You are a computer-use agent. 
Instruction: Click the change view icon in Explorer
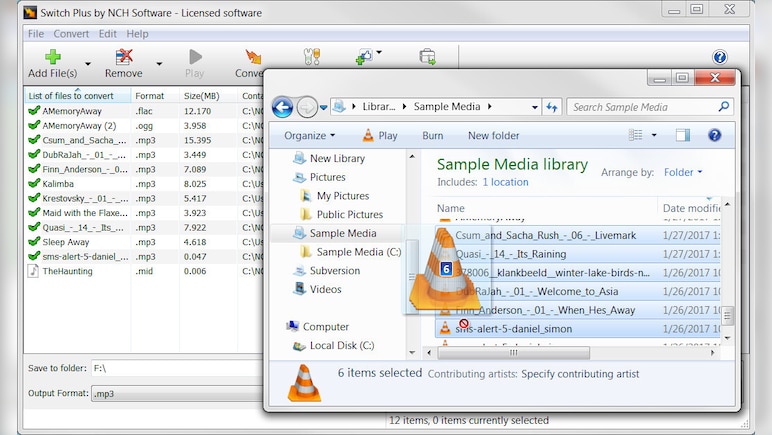[x=636, y=135]
